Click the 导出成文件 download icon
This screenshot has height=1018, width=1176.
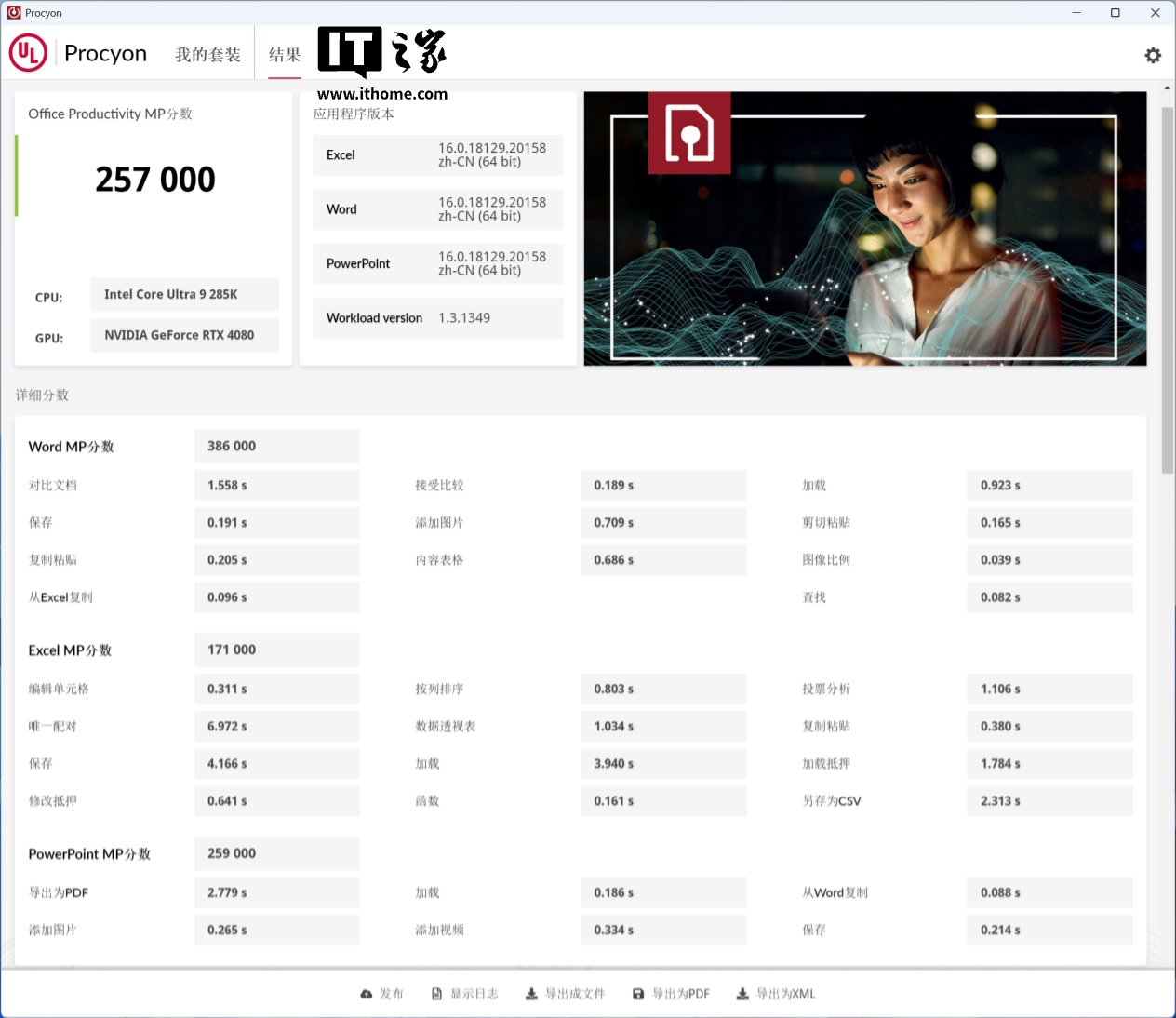tap(531, 994)
